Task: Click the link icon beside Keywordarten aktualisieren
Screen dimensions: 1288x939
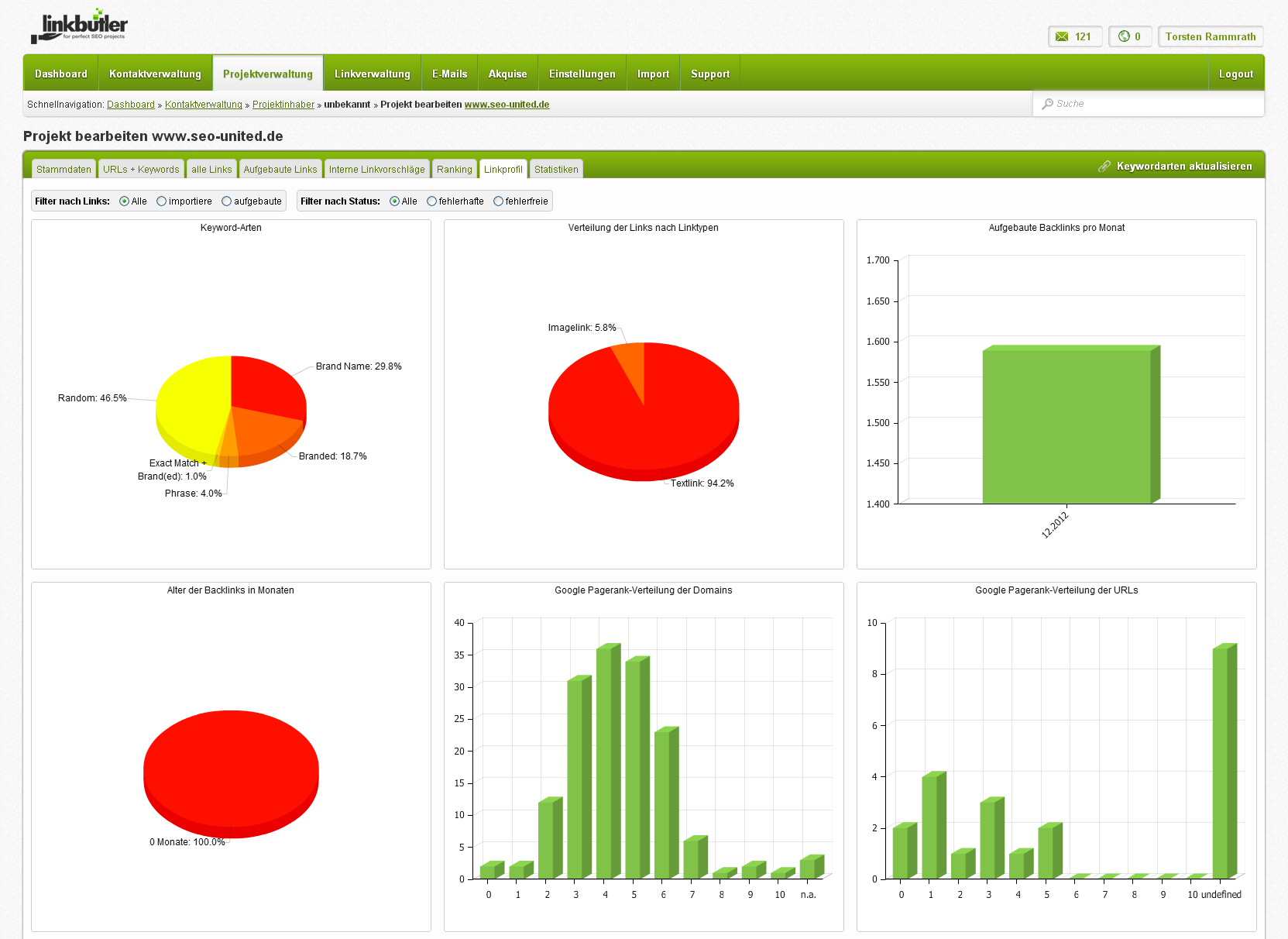Action: click(x=1104, y=167)
